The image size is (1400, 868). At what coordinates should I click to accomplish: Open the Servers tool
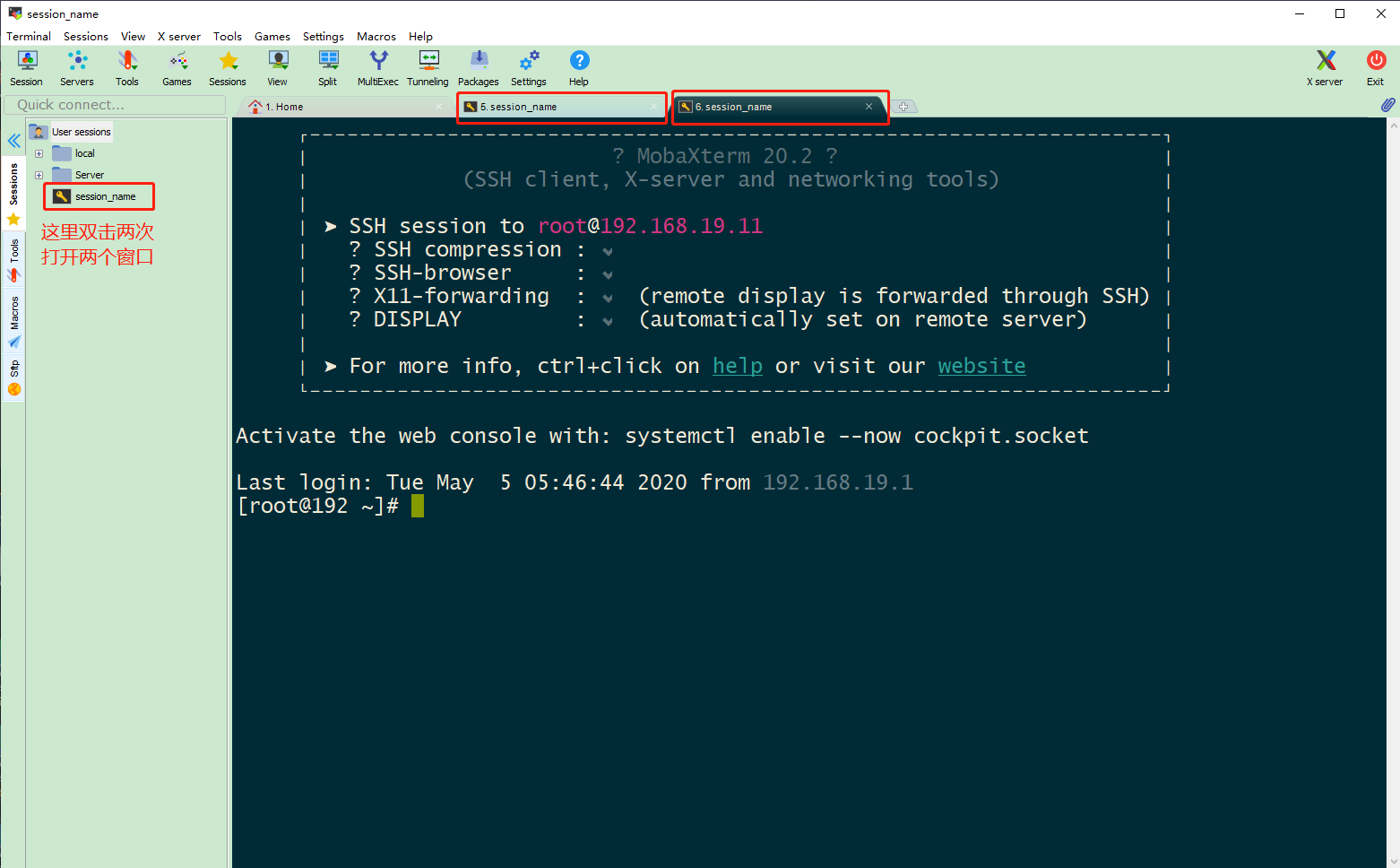coord(77,68)
